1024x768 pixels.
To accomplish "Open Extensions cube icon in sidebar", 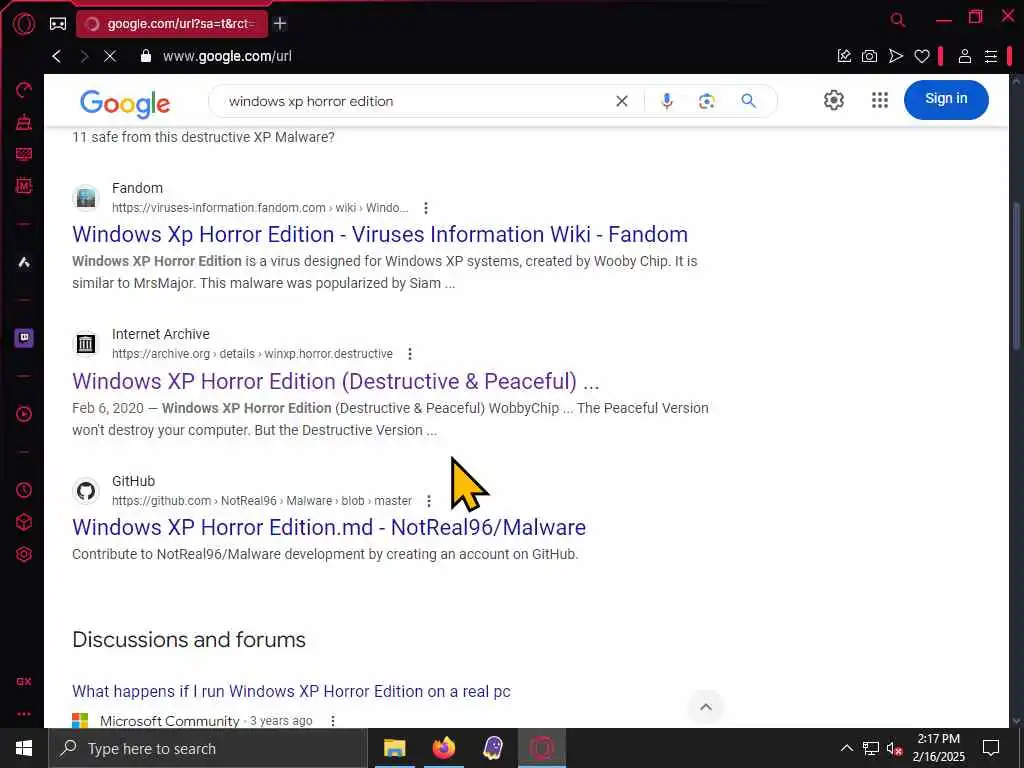I will (x=24, y=522).
